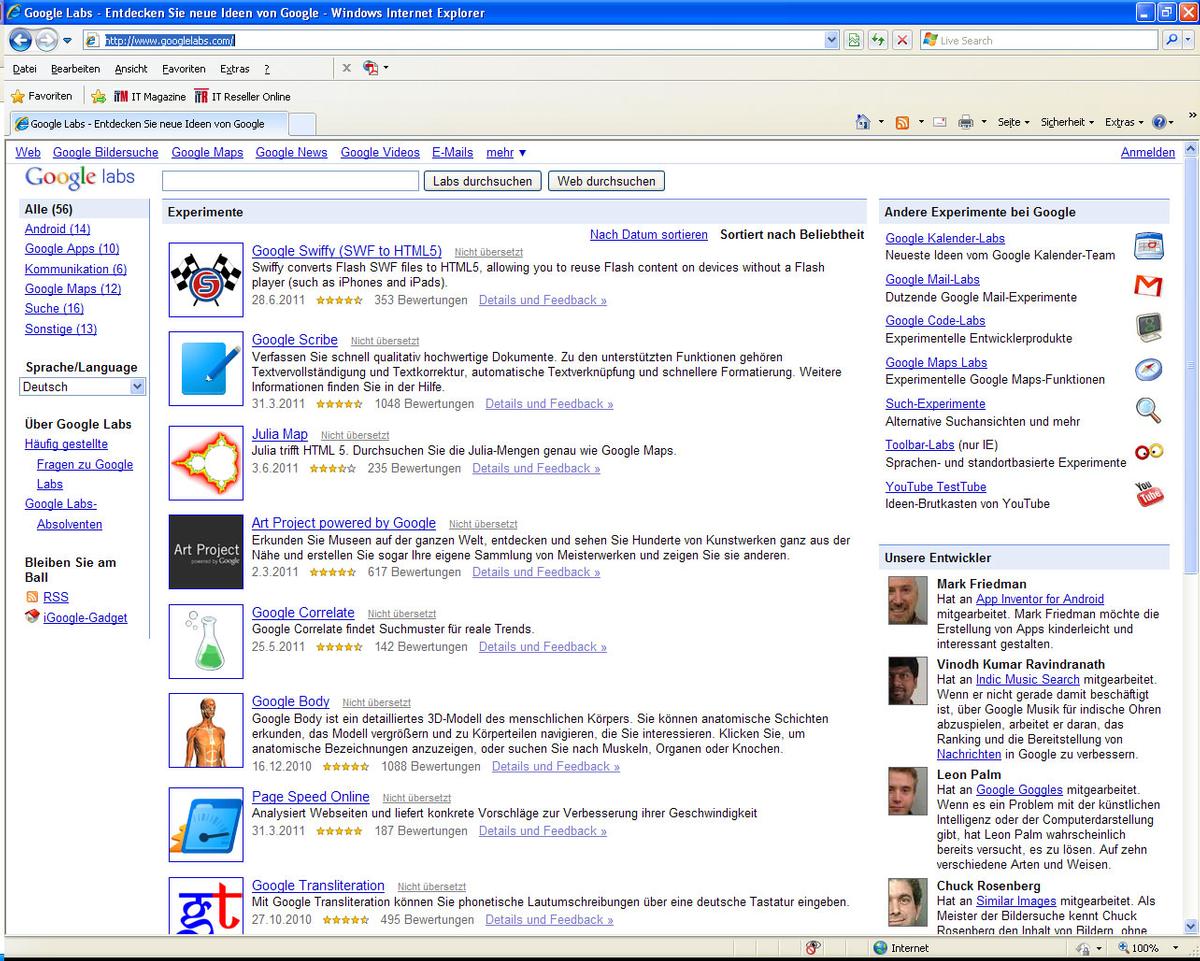Click the Google Correlate flask icon
The width and height of the screenshot is (1200, 961).
click(x=206, y=641)
